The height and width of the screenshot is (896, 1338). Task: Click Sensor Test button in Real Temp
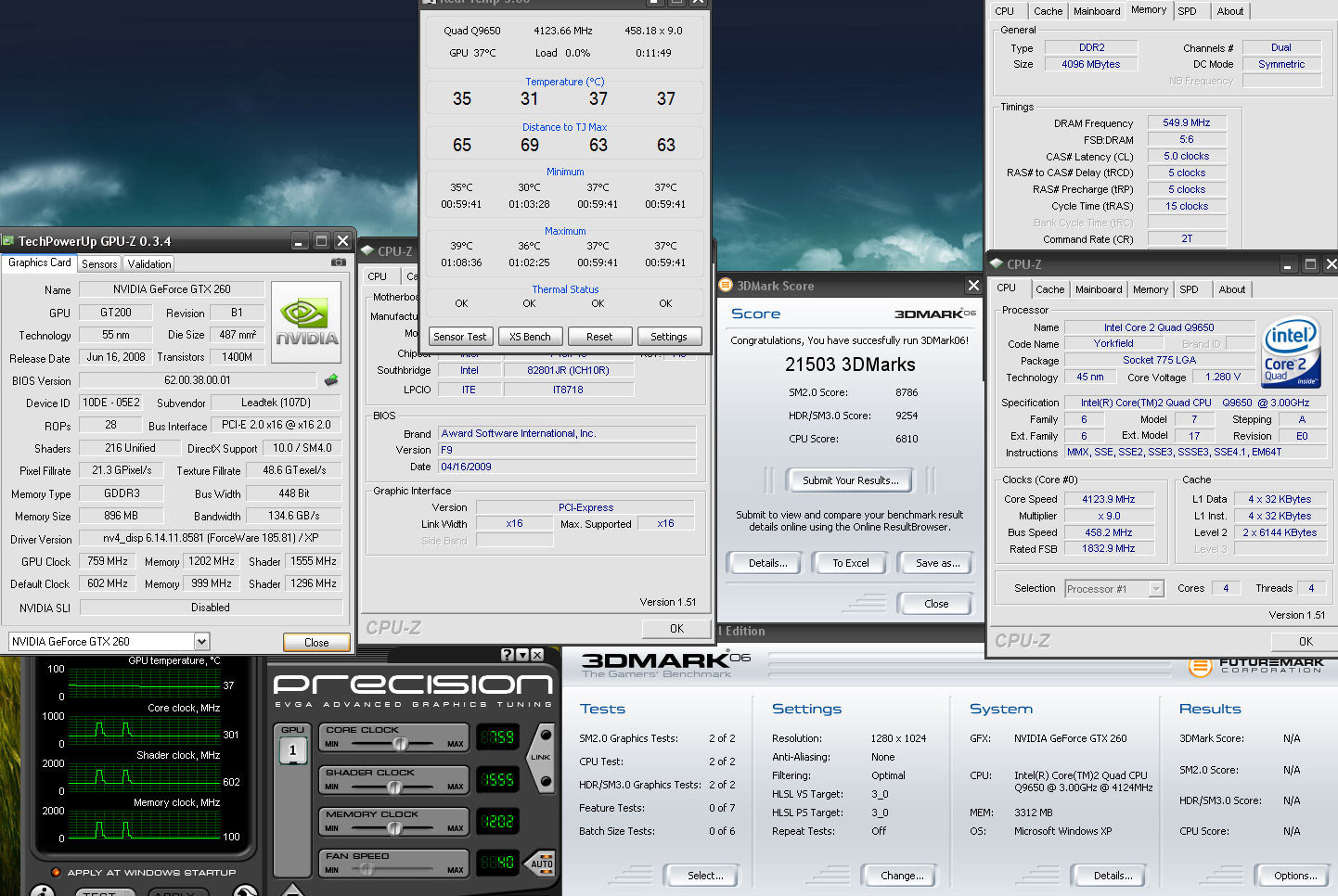459,337
